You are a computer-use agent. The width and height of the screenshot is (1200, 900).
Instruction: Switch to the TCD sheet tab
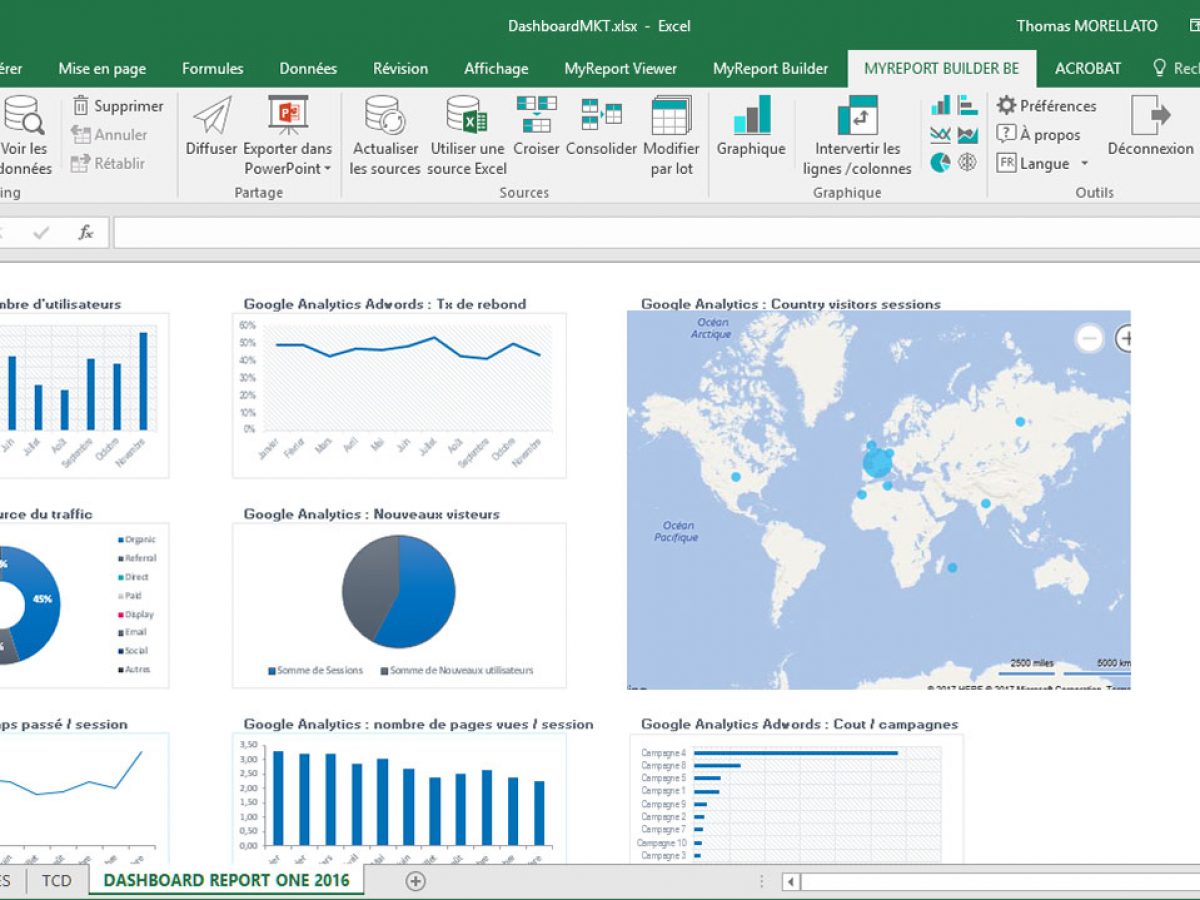coord(57,880)
